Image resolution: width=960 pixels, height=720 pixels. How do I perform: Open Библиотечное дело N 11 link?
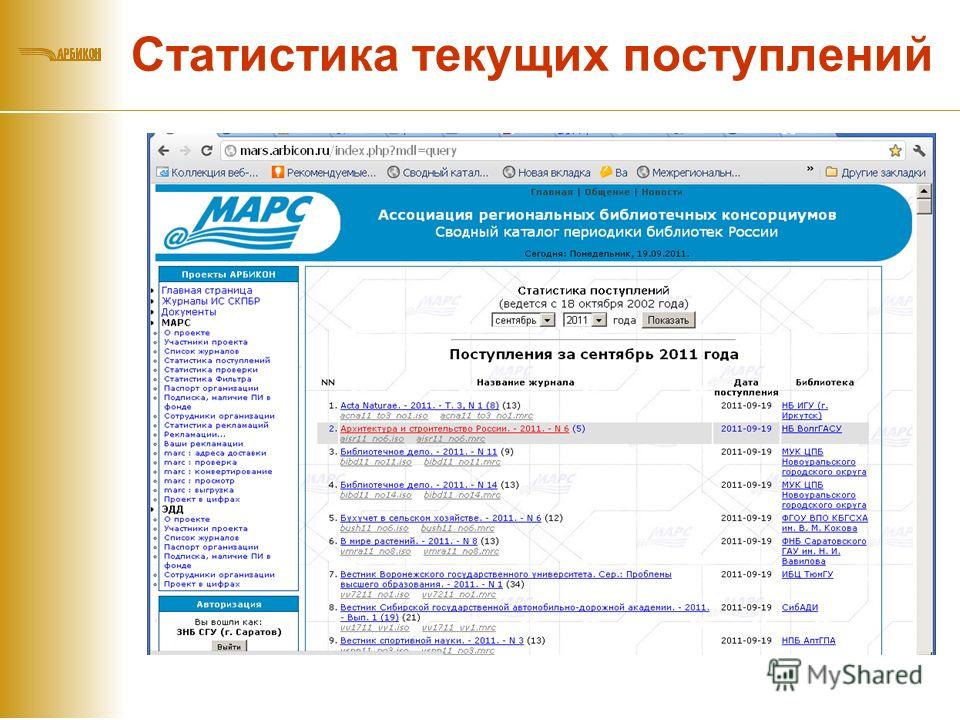tap(419, 452)
